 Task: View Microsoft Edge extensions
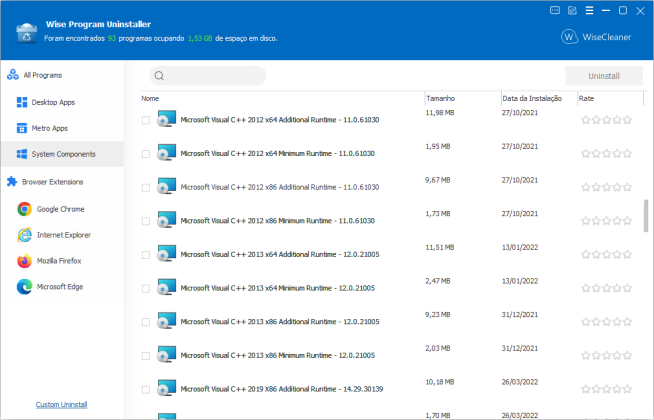click(59, 287)
